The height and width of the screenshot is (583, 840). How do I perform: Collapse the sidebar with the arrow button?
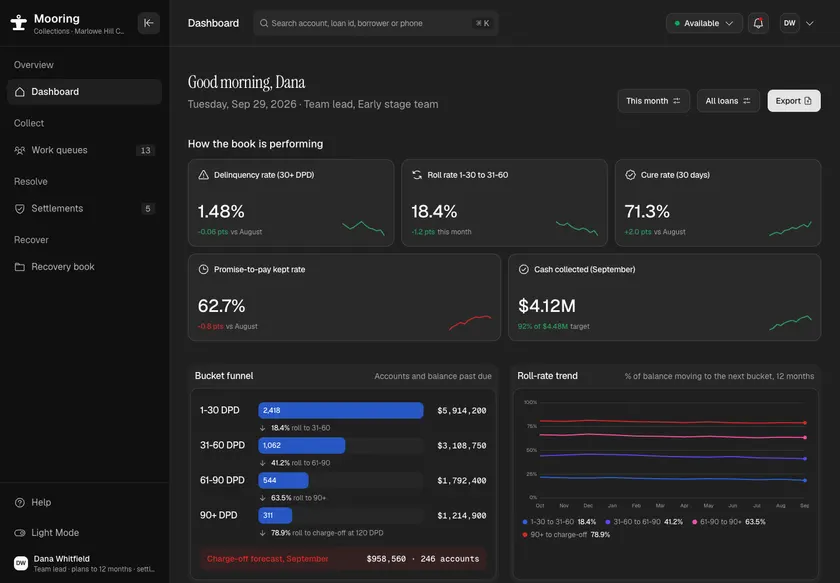click(x=149, y=23)
